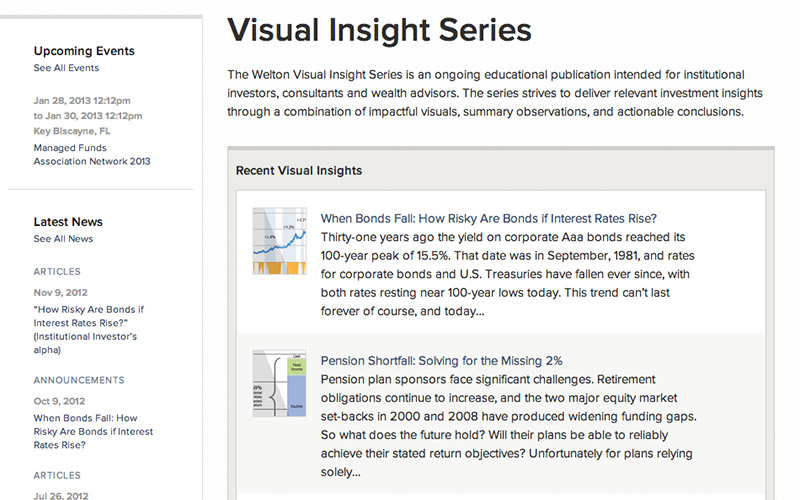The width and height of the screenshot is (800, 500).
Task: Click the Jul 26, 2012 date entry
Action: click(60, 495)
